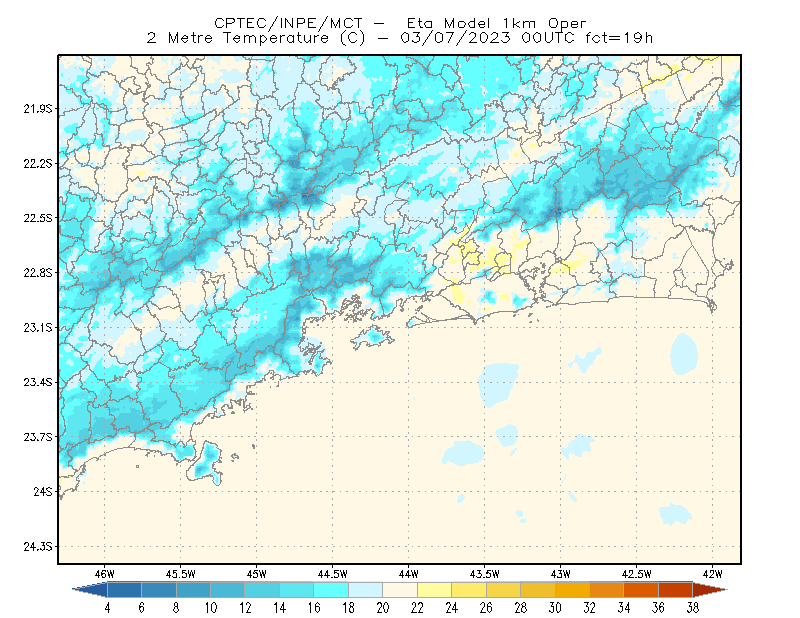The height and width of the screenshot is (618, 800).
Task: Click the left arrow tip of the colorbar
Action: coord(77,589)
